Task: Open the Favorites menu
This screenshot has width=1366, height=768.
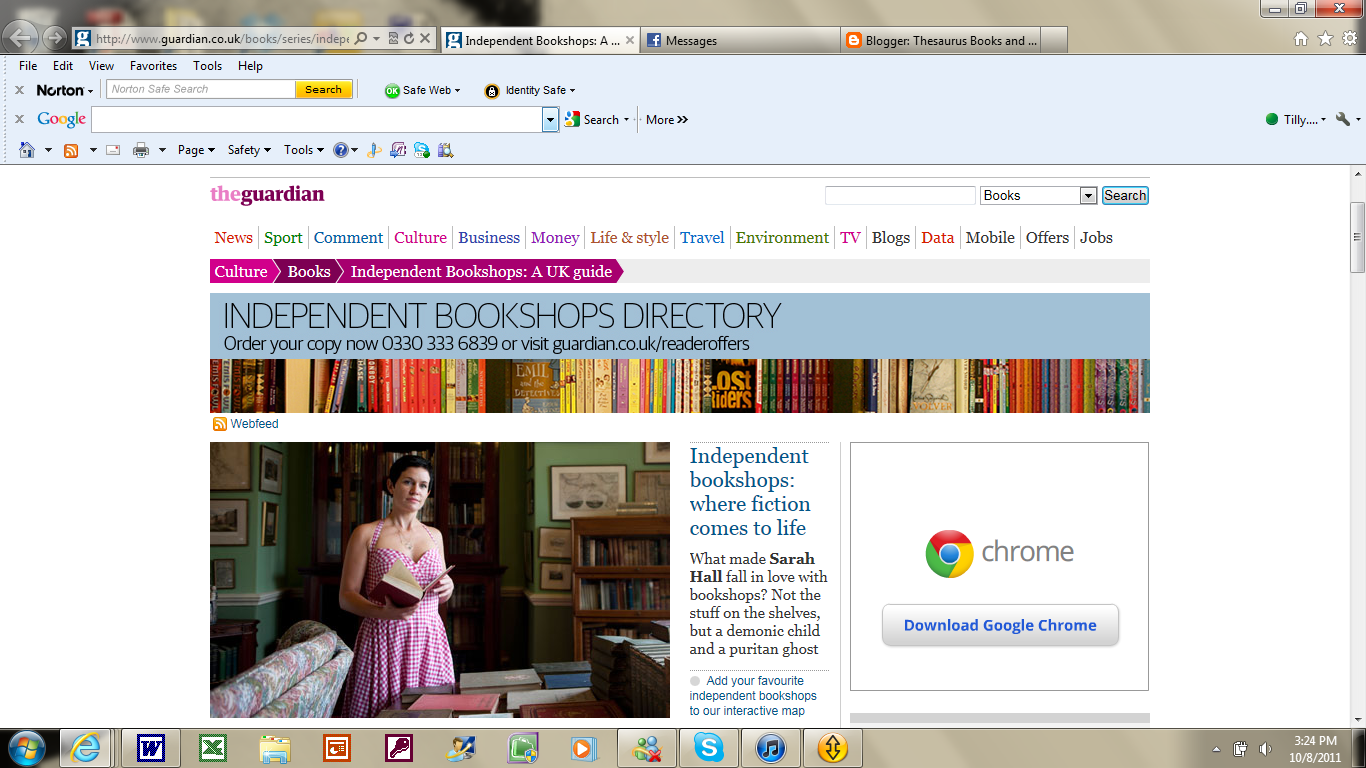Action: (153, 66)
